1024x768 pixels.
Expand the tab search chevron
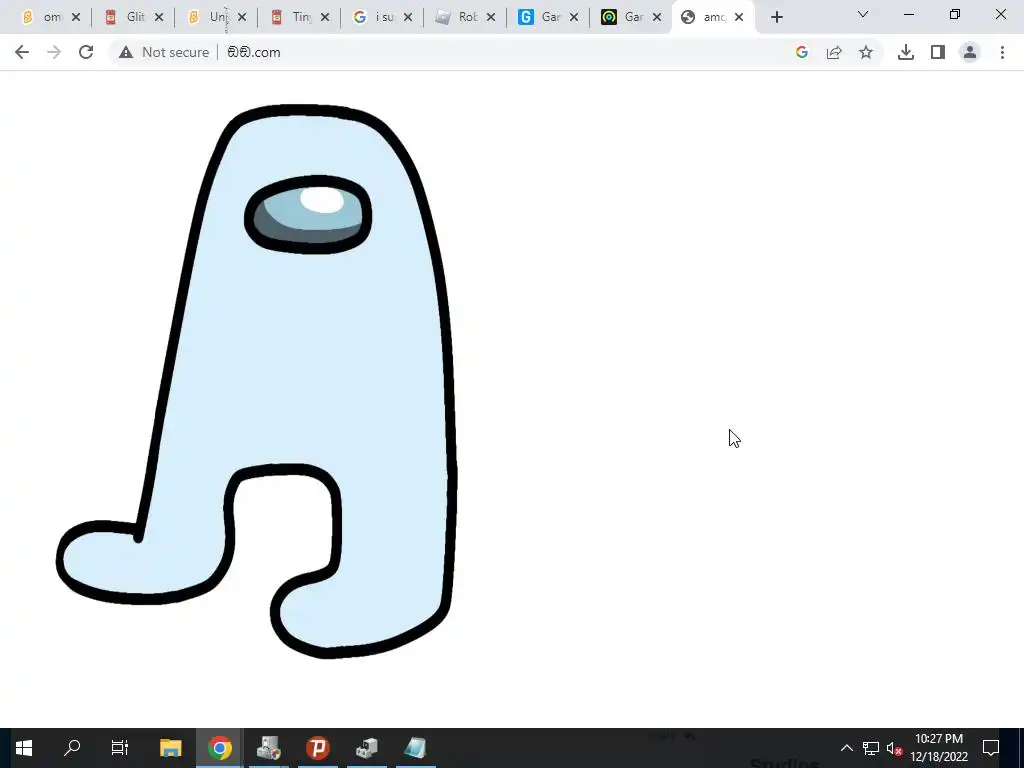[863, 14]
